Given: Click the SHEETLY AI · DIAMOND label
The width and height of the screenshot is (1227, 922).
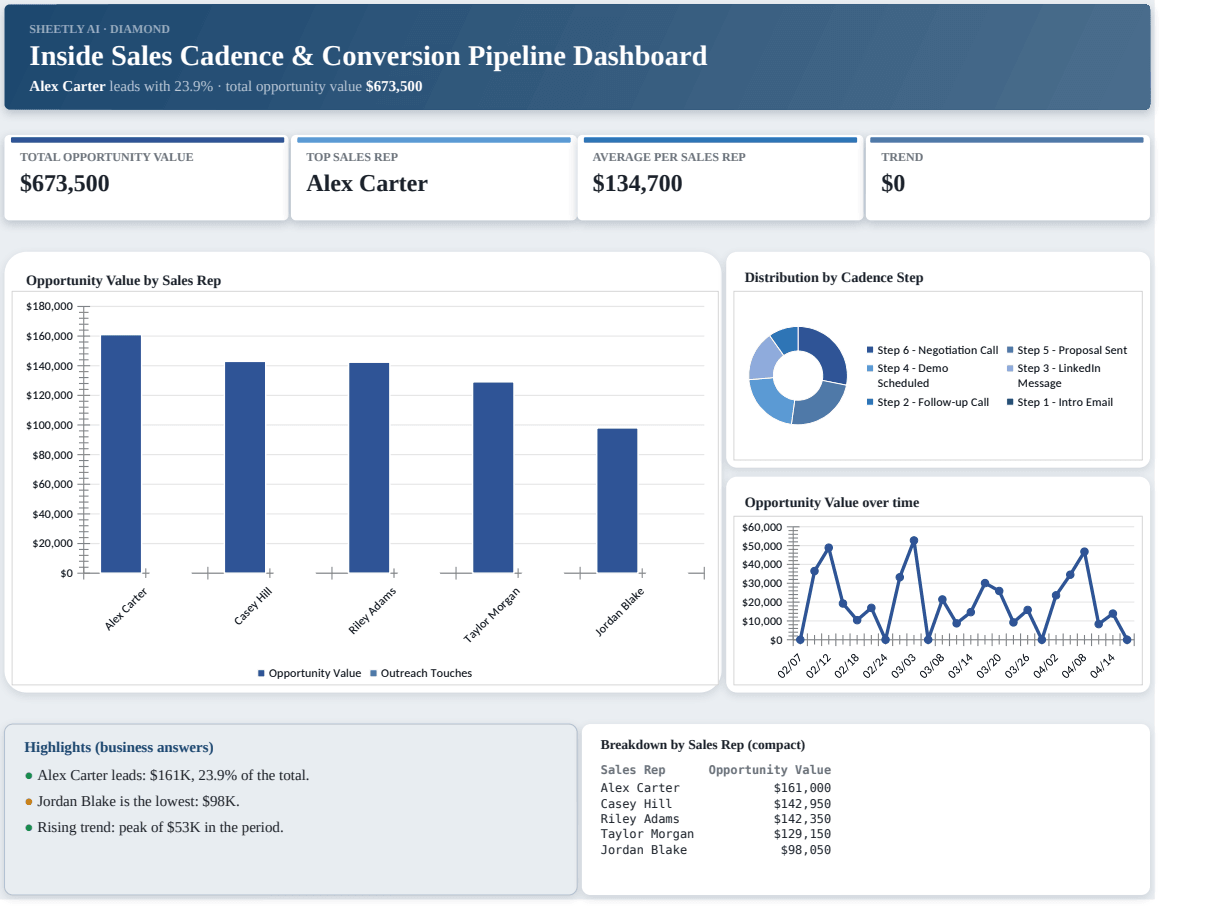Looking at the screenshot, I should tap(99, 29).
